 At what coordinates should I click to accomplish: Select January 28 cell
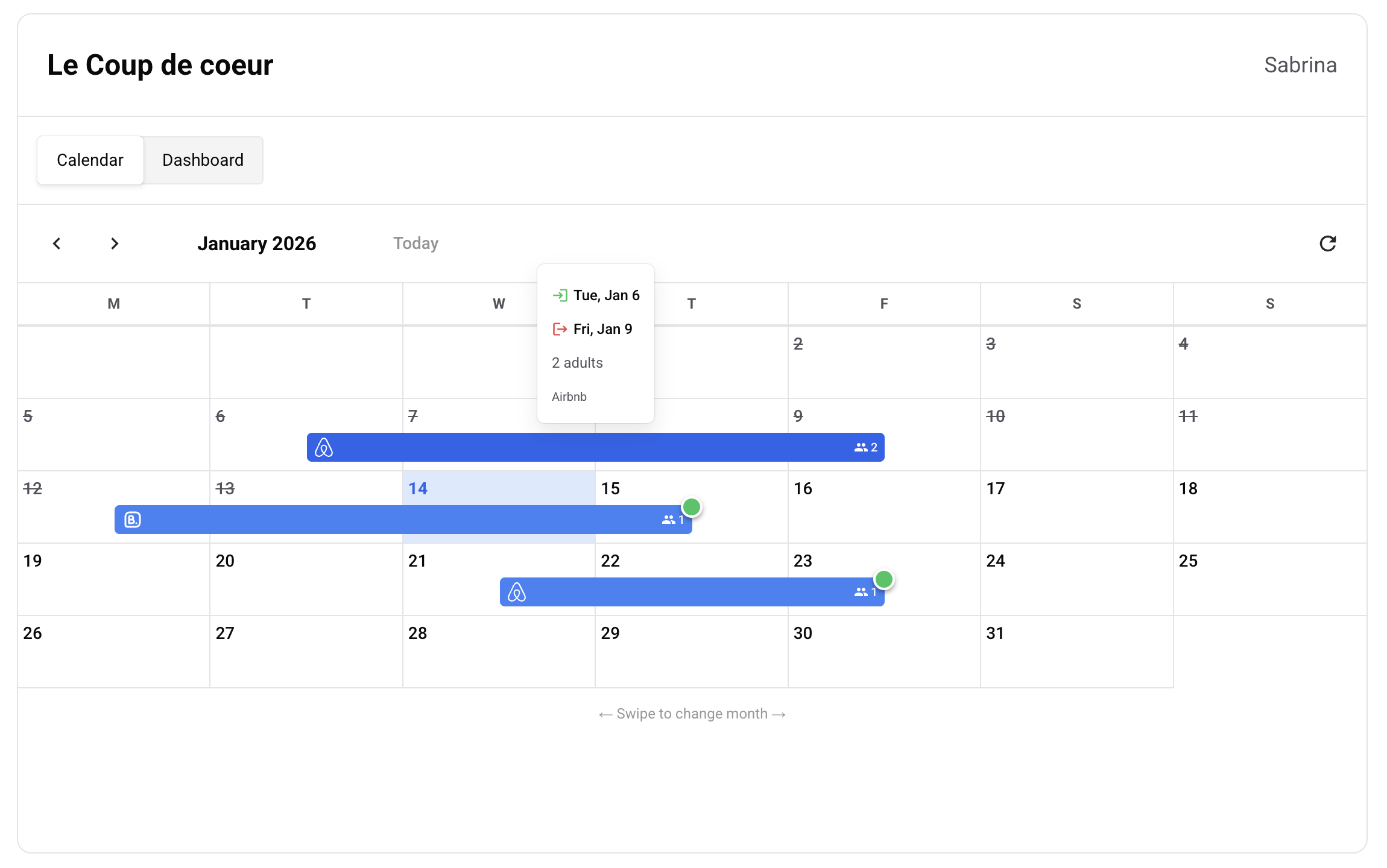coord(498,652)
